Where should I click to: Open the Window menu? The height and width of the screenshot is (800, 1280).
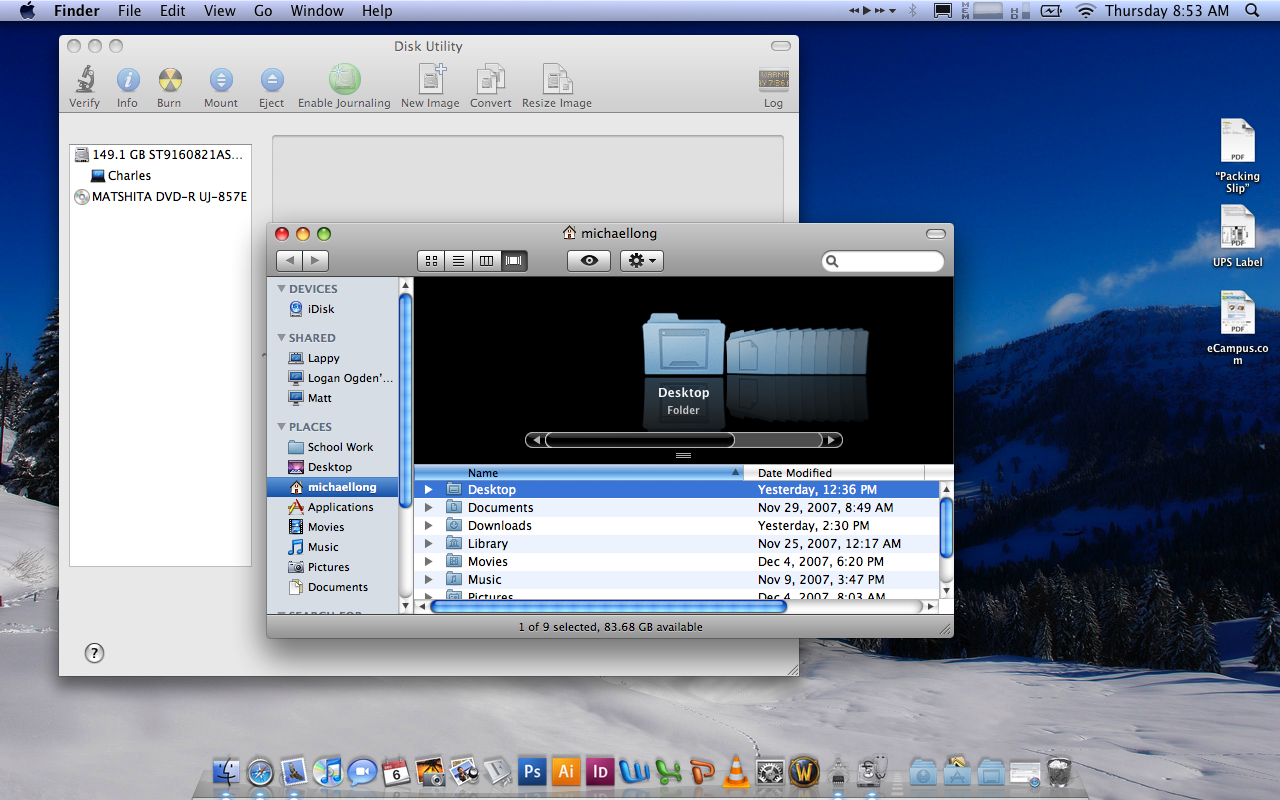(x=316, y=11)
